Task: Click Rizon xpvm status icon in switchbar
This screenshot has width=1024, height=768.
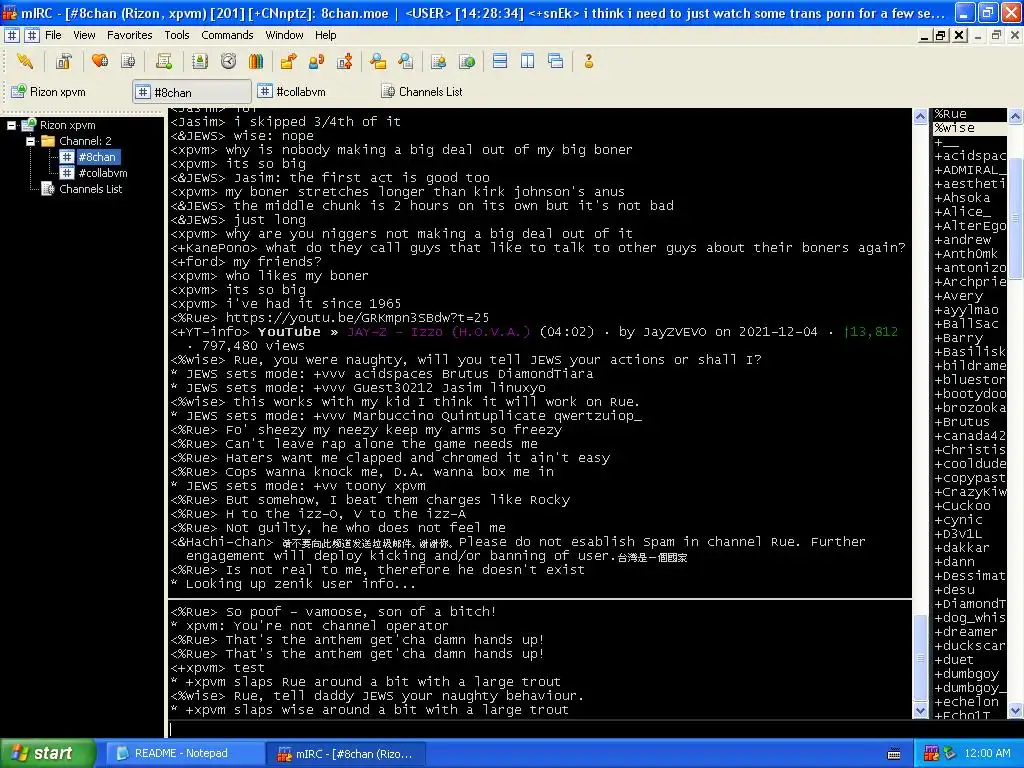Action: click(x=19, y=91)
